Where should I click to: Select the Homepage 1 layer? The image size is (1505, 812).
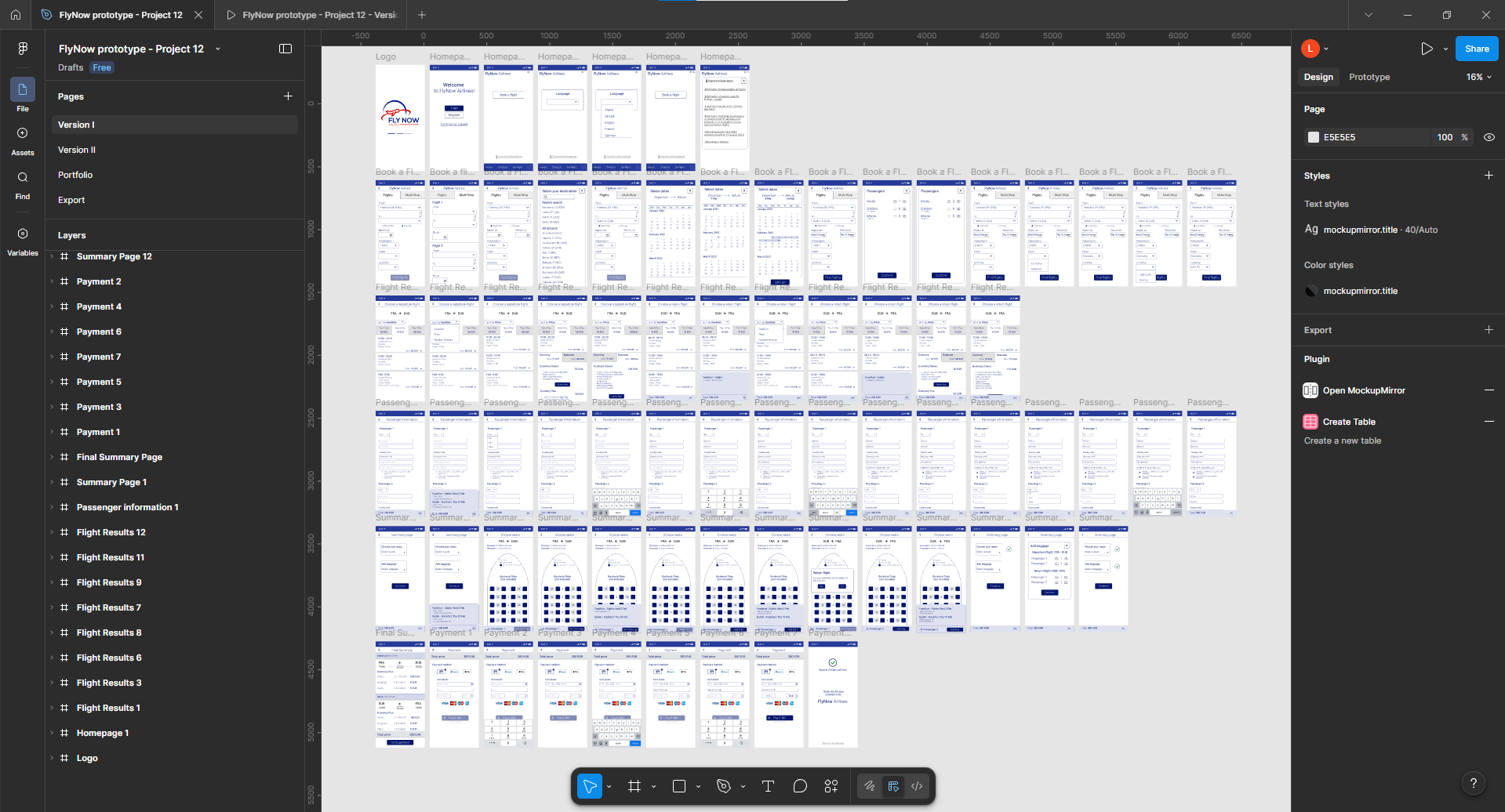click(x=102, y=733)
